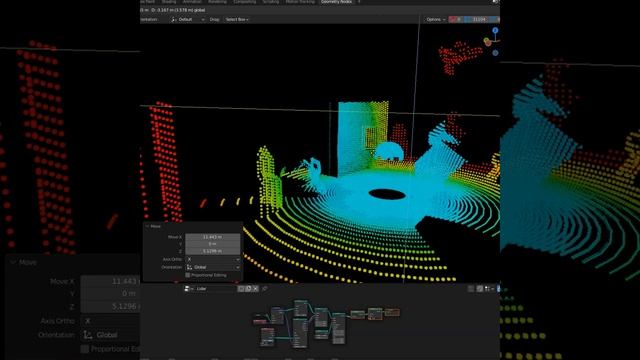This screenshot has width=640, height=360.
Task: Open the snapping options in node editor header
Action: pos(489,289)
